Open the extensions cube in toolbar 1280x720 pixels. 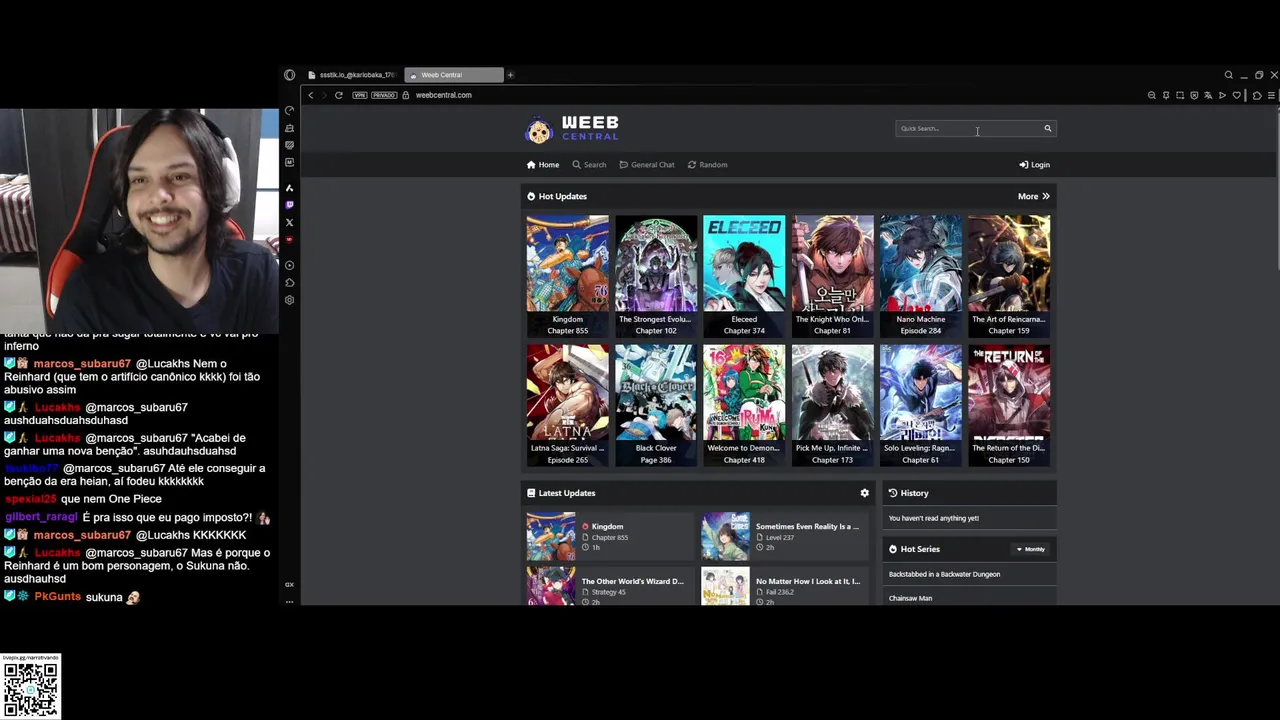coord(1257,95)
